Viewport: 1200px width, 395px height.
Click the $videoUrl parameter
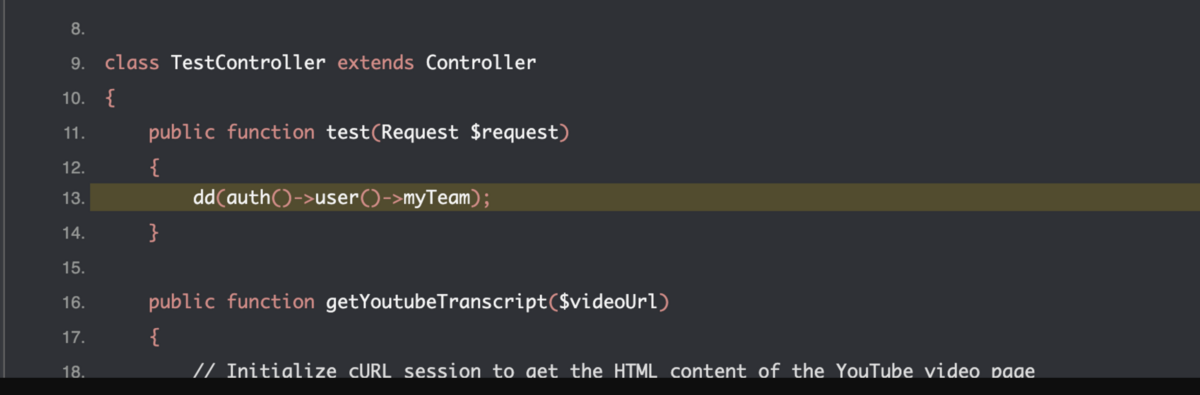coord(603,301)
